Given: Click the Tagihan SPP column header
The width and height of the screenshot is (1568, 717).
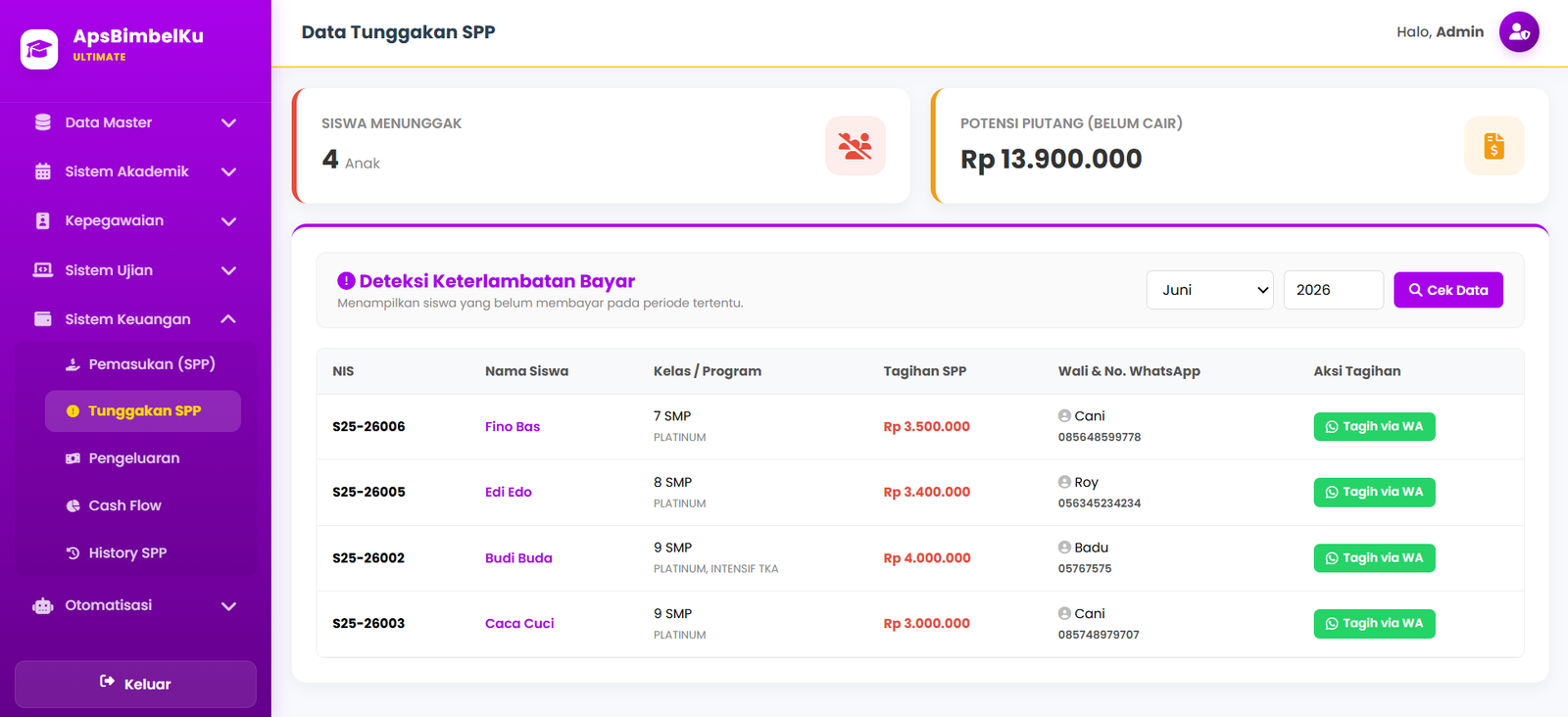Looking at the screenshot, I should [x=925, y=371].
